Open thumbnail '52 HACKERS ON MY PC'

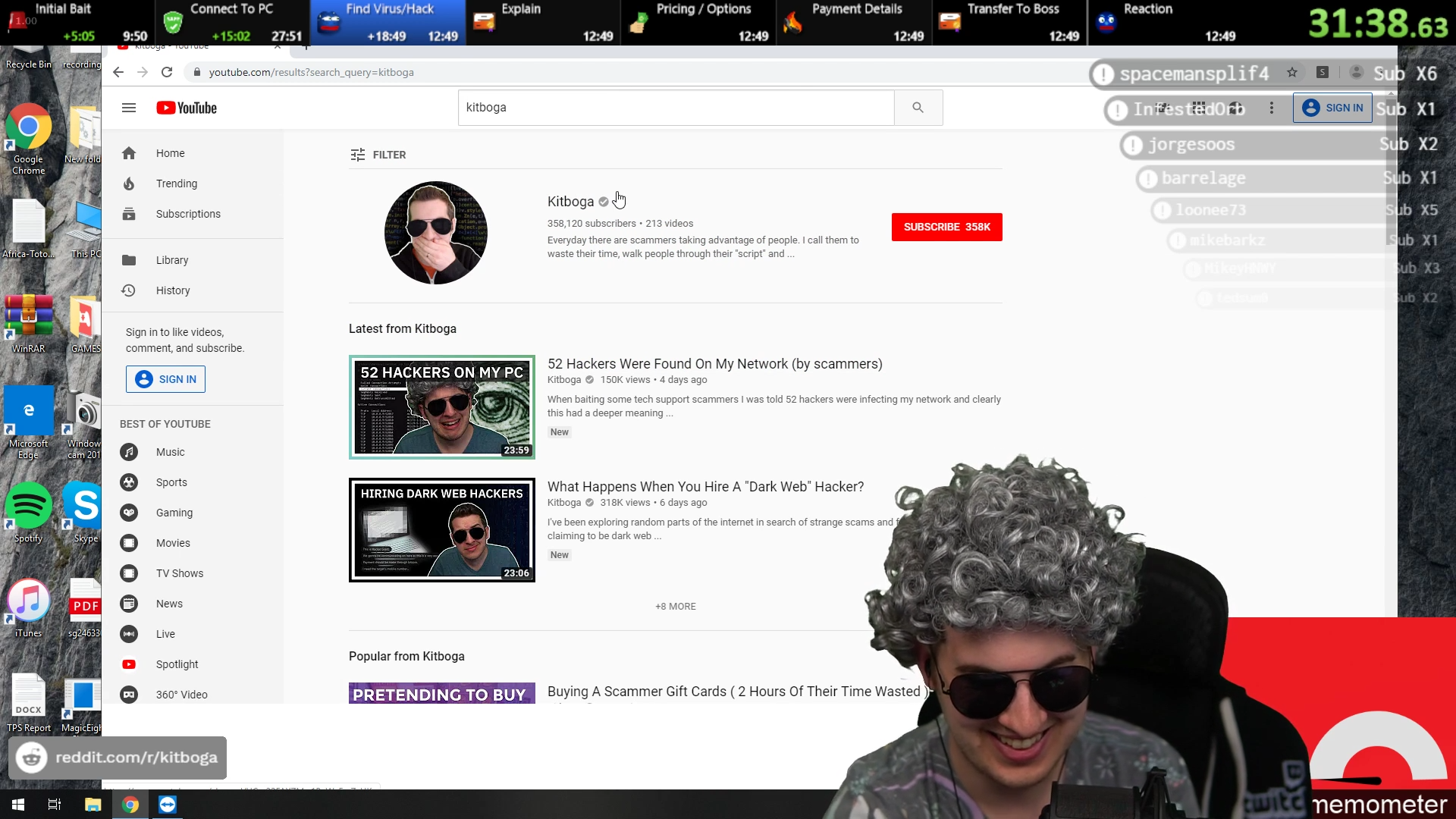[x=442, y=407]
